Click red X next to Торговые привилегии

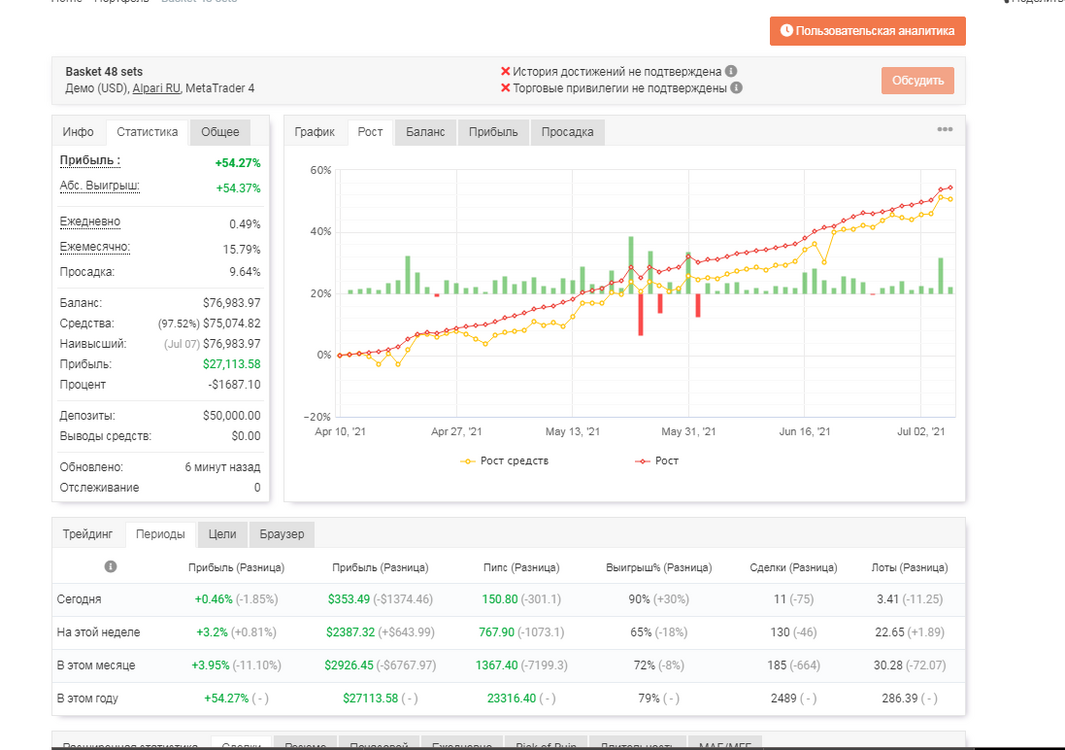point(505,88)
